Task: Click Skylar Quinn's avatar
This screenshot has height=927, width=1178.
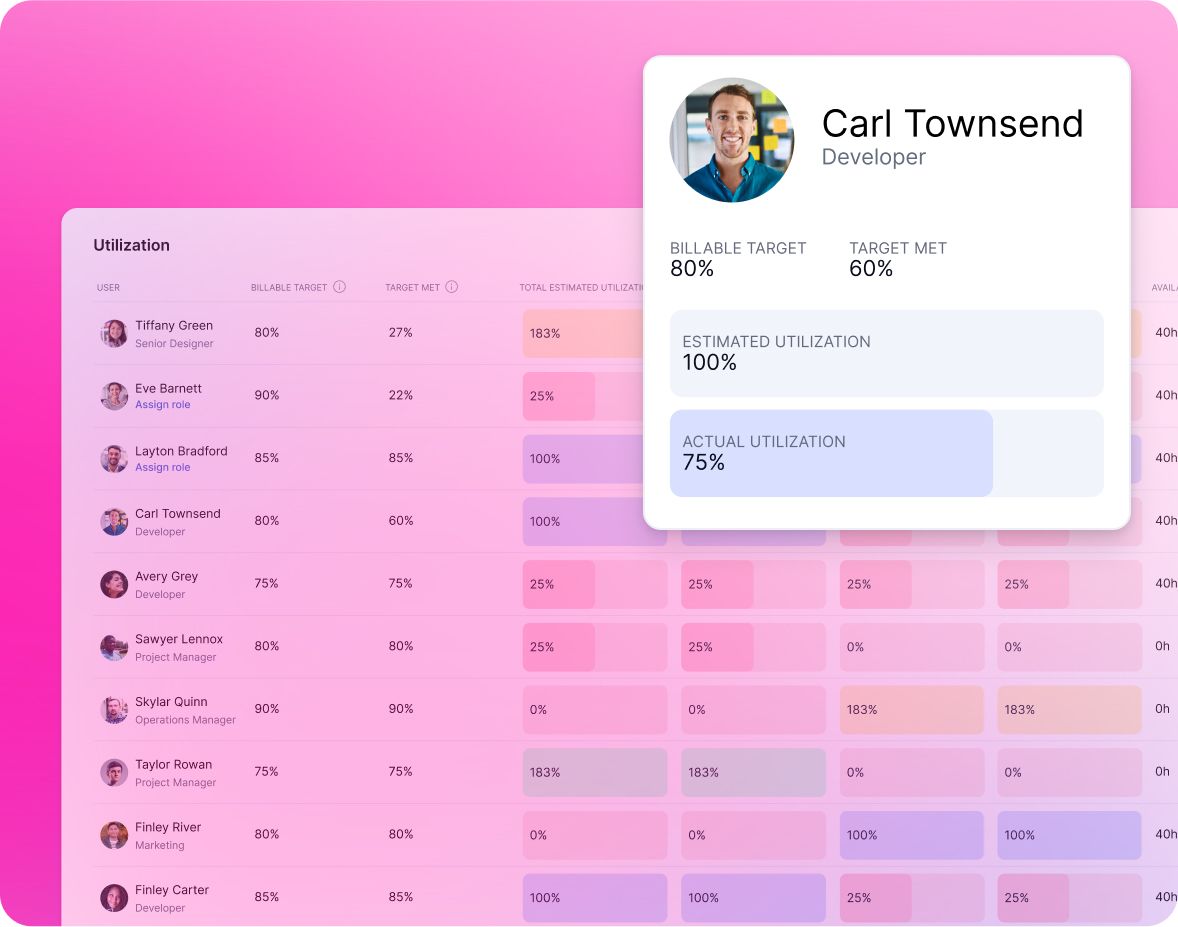Action: 114,709
